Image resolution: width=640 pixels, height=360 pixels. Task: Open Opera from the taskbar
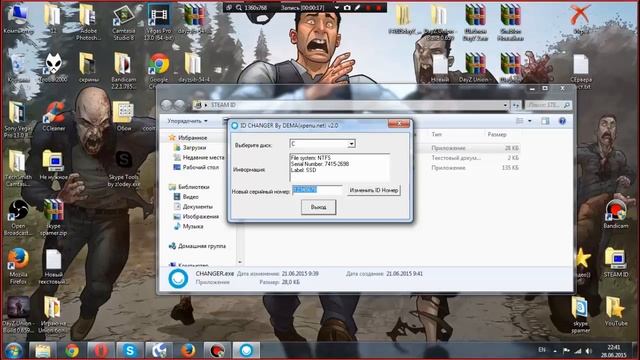100,351
